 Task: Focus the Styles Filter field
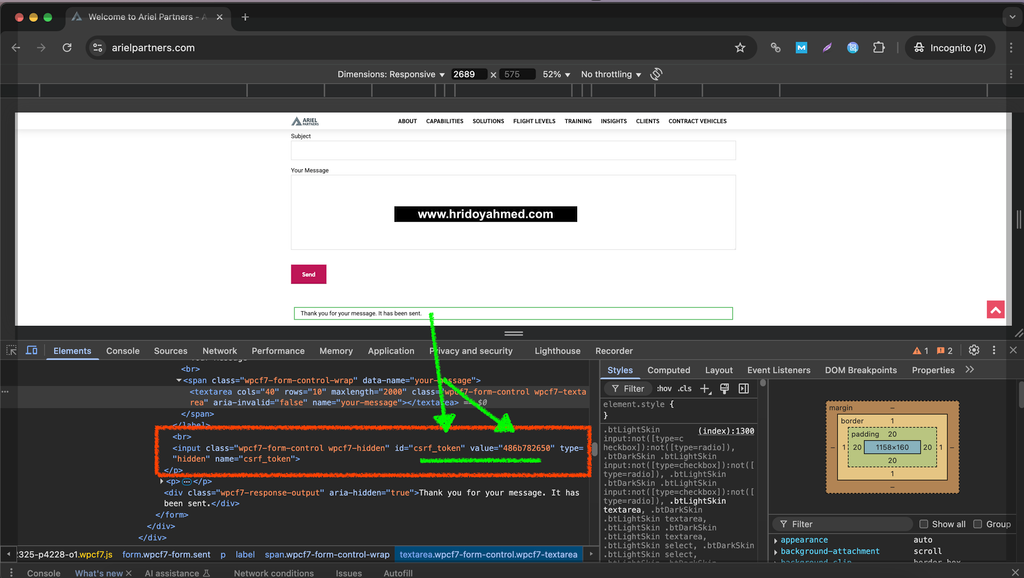626,389
